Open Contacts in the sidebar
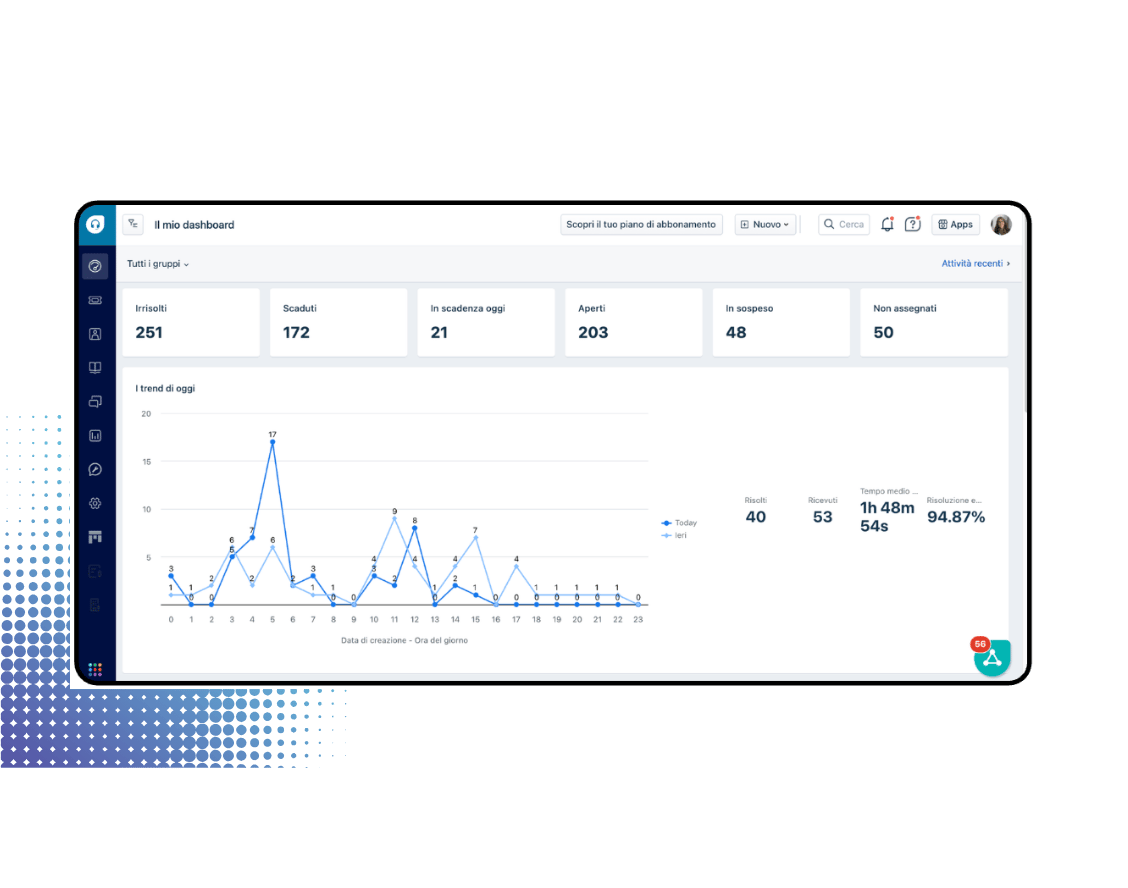 coord(95,334)
